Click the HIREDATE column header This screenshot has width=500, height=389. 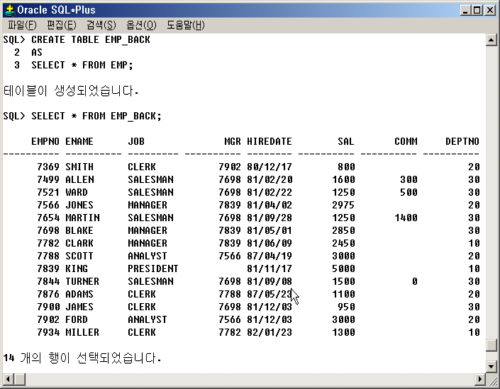coord(269,141)
